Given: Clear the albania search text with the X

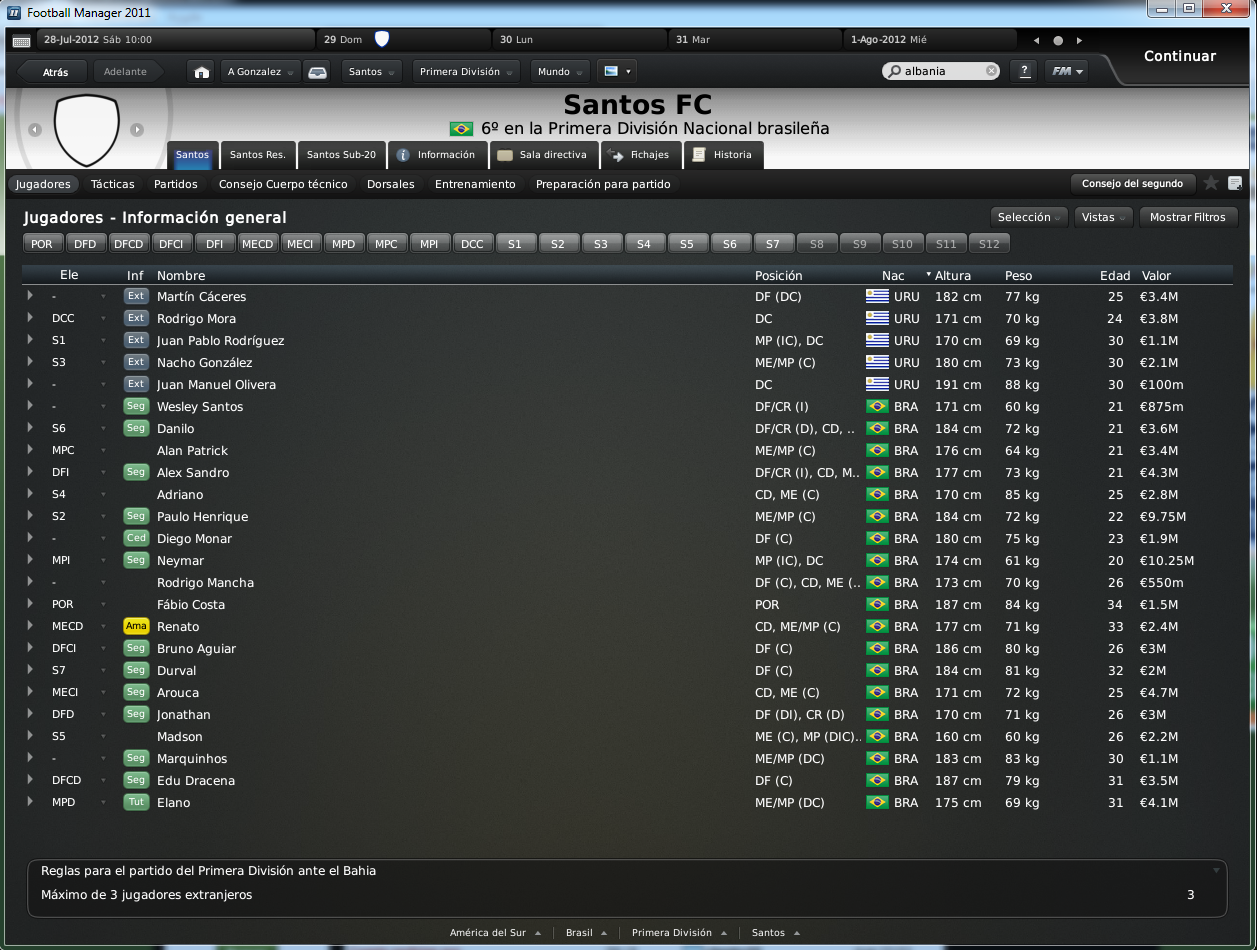Looking at the screenshot, I should (x=991, y=71).
